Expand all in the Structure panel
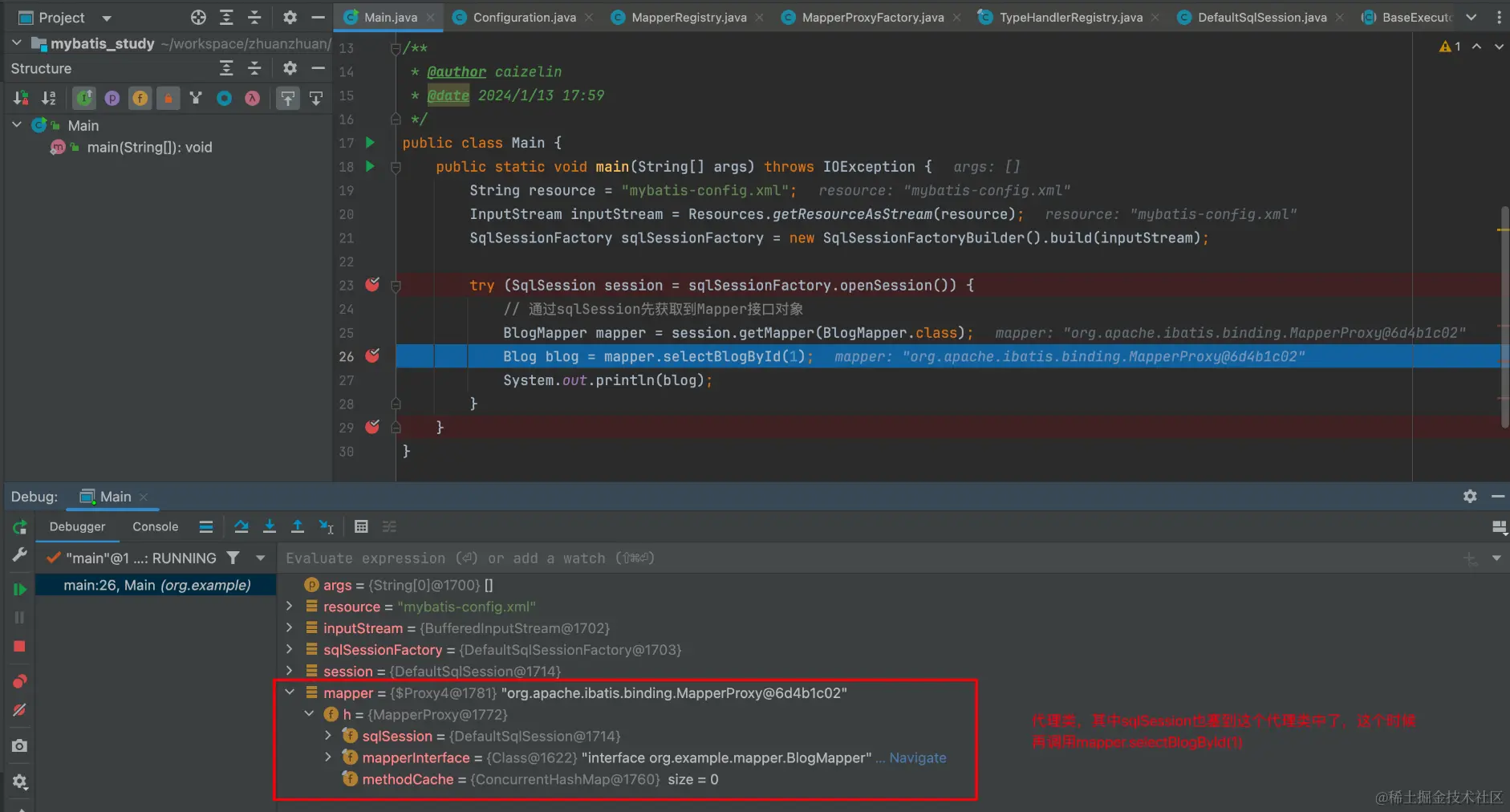1510x812 pixels. pyautogui.click(x=227, y=68)
